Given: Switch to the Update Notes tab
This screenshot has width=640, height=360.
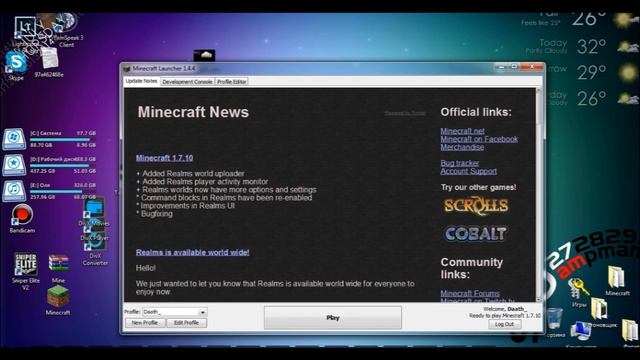Looking at the screenshot, I should tap(141, 81).
